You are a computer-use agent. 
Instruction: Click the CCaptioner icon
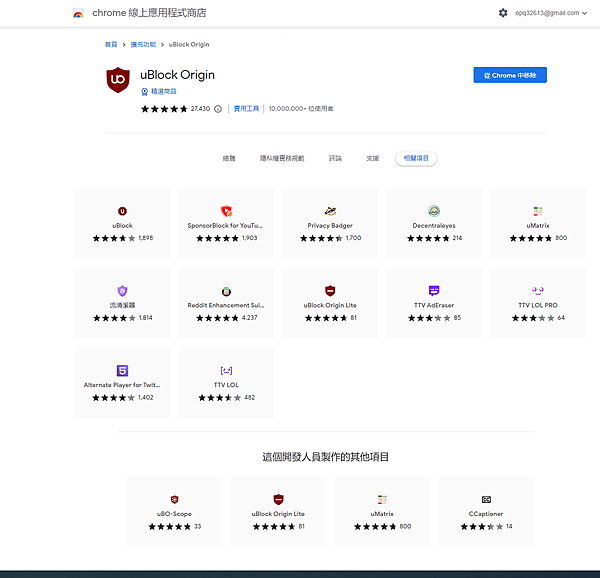(486, 500)
